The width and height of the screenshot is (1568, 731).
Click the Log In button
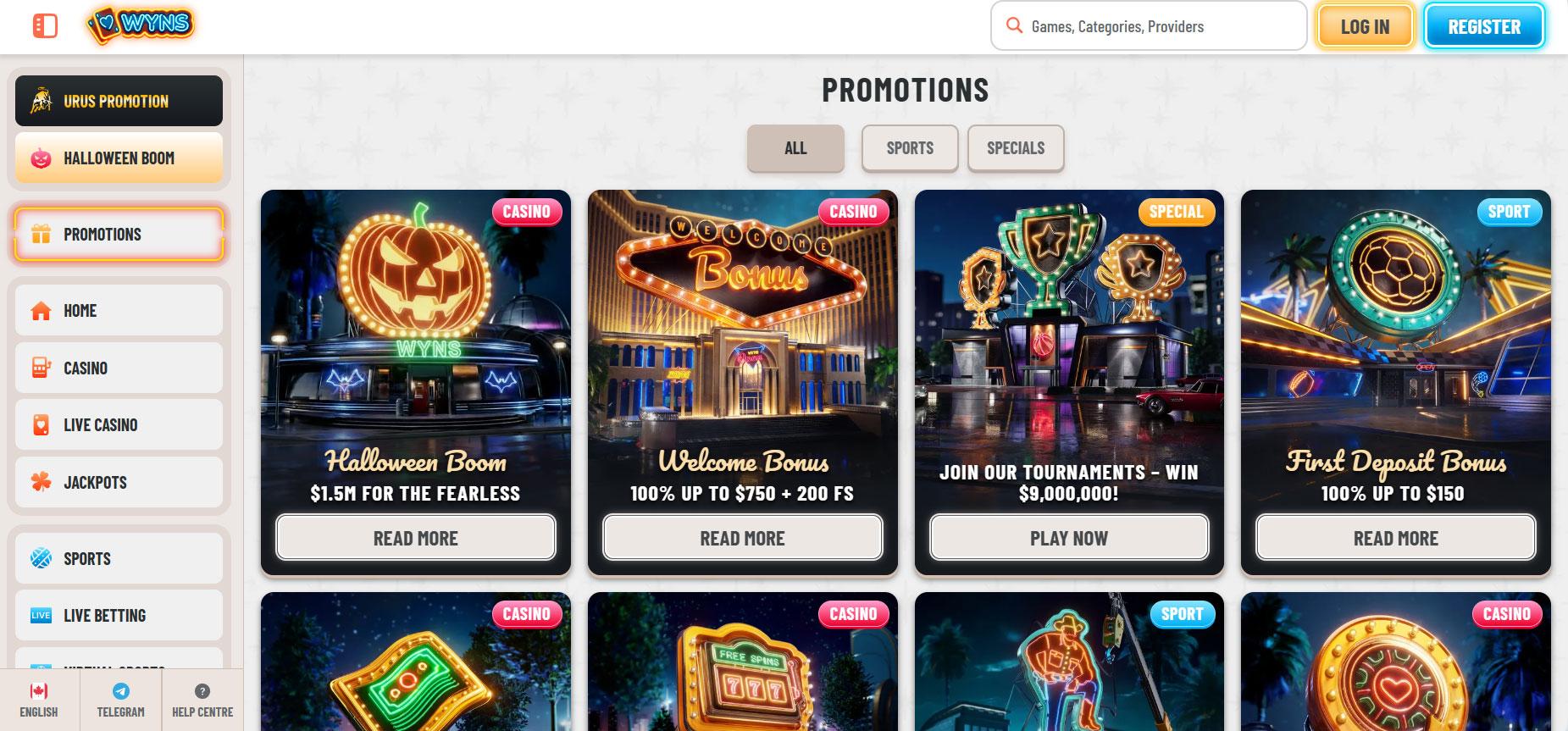pyautogui.click(x=1365, y=26)
